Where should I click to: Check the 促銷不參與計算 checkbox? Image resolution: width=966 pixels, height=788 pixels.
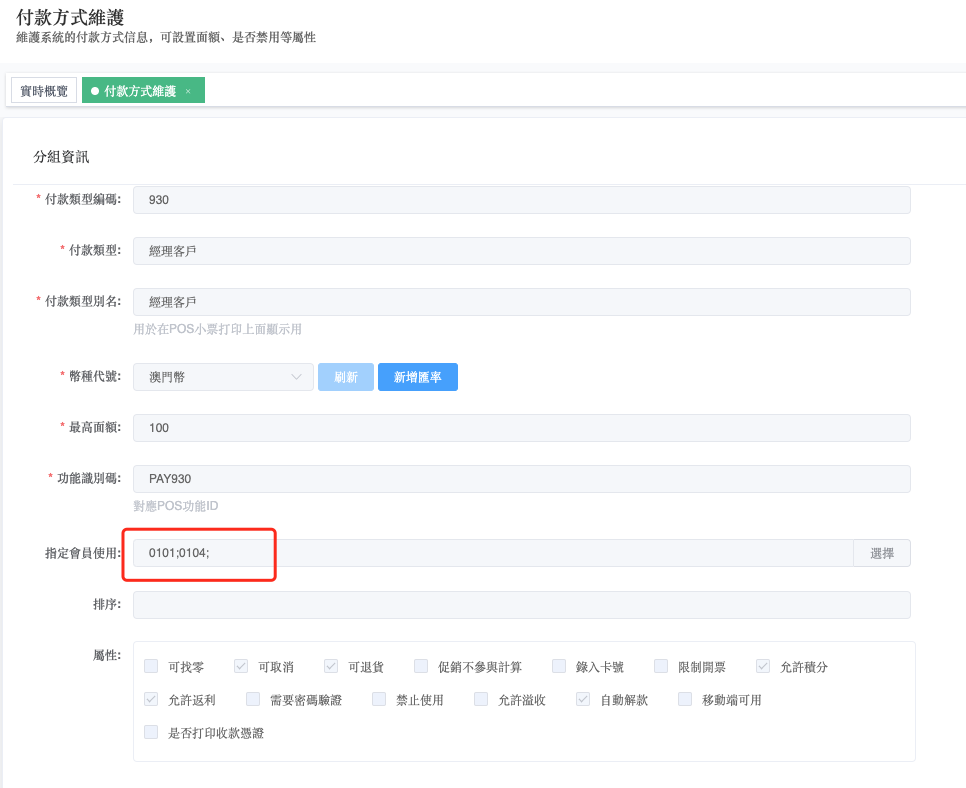(421, 665)
